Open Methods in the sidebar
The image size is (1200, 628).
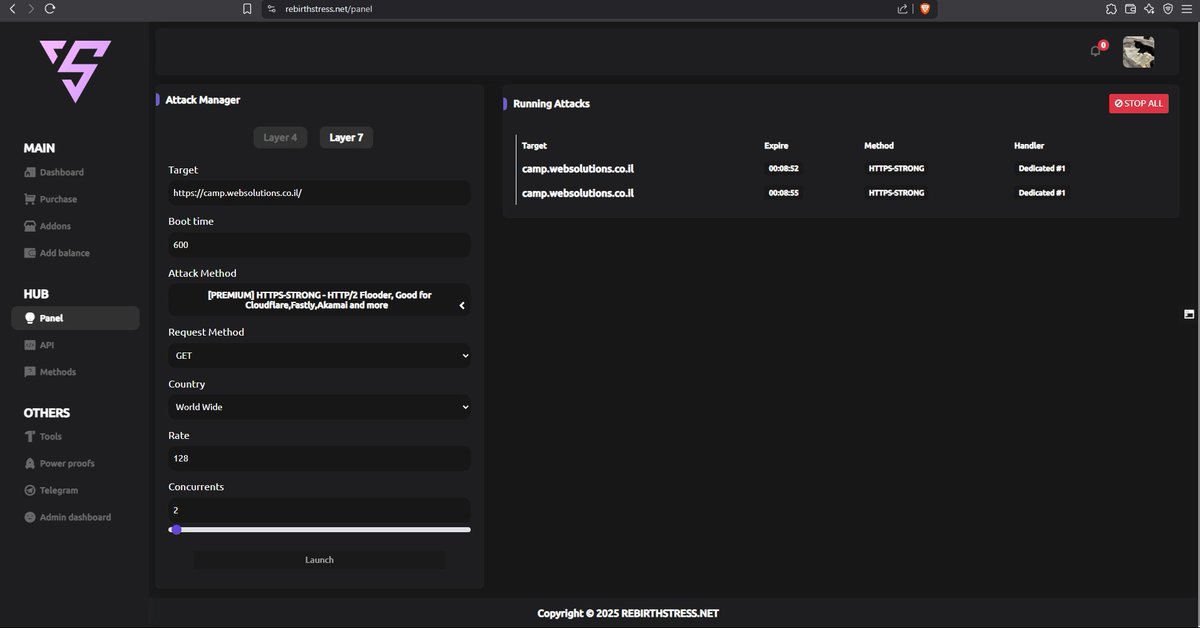[57, 372]
